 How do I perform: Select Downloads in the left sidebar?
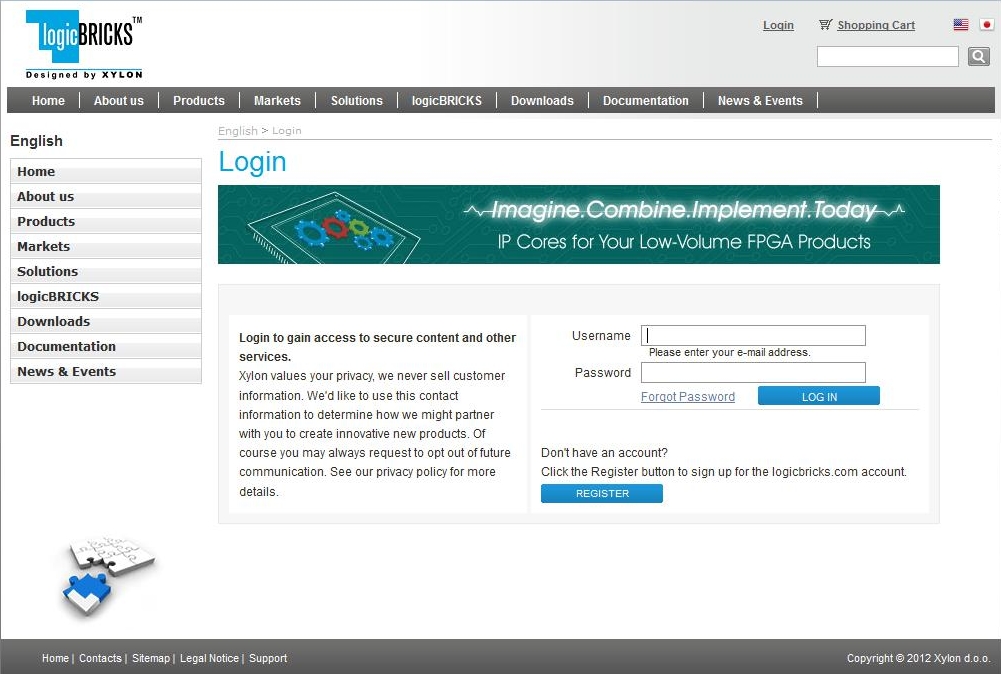(x=106, y=321)
